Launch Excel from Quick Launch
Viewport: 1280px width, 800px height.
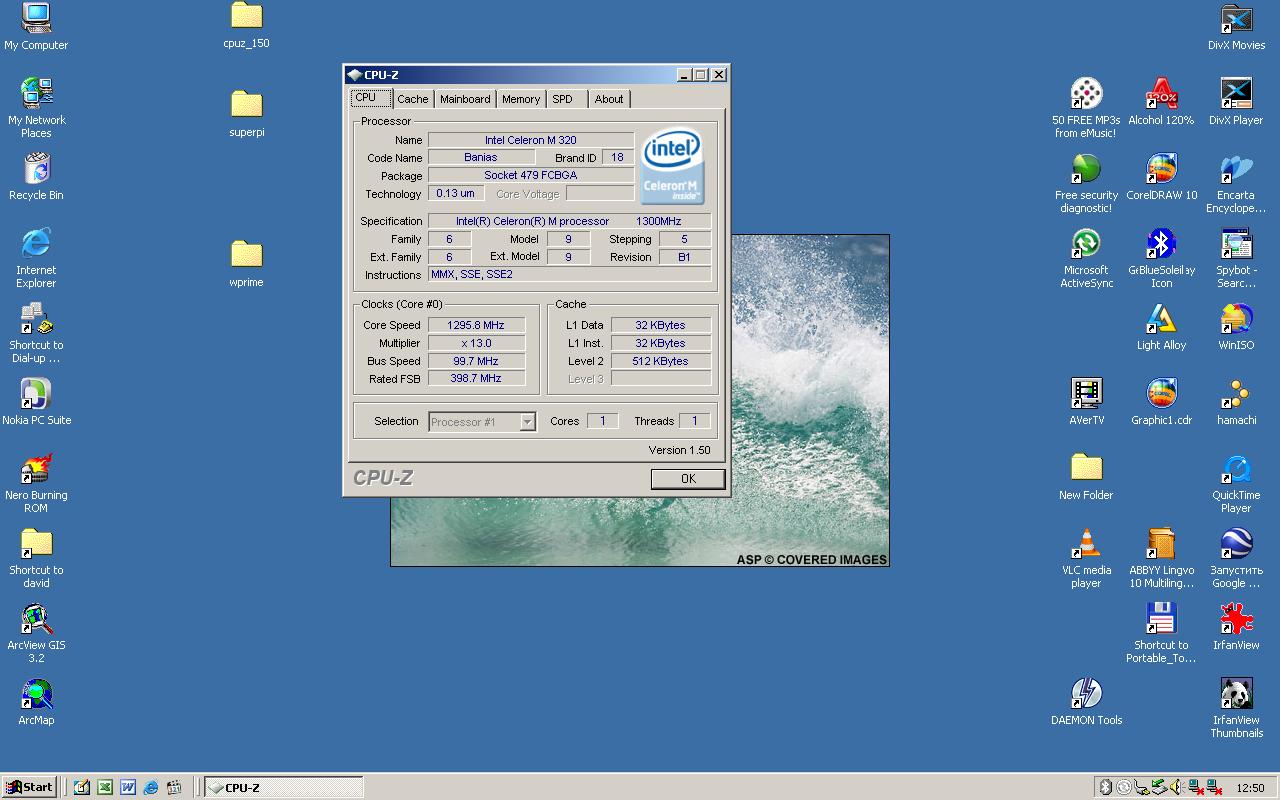coord(104,787)
